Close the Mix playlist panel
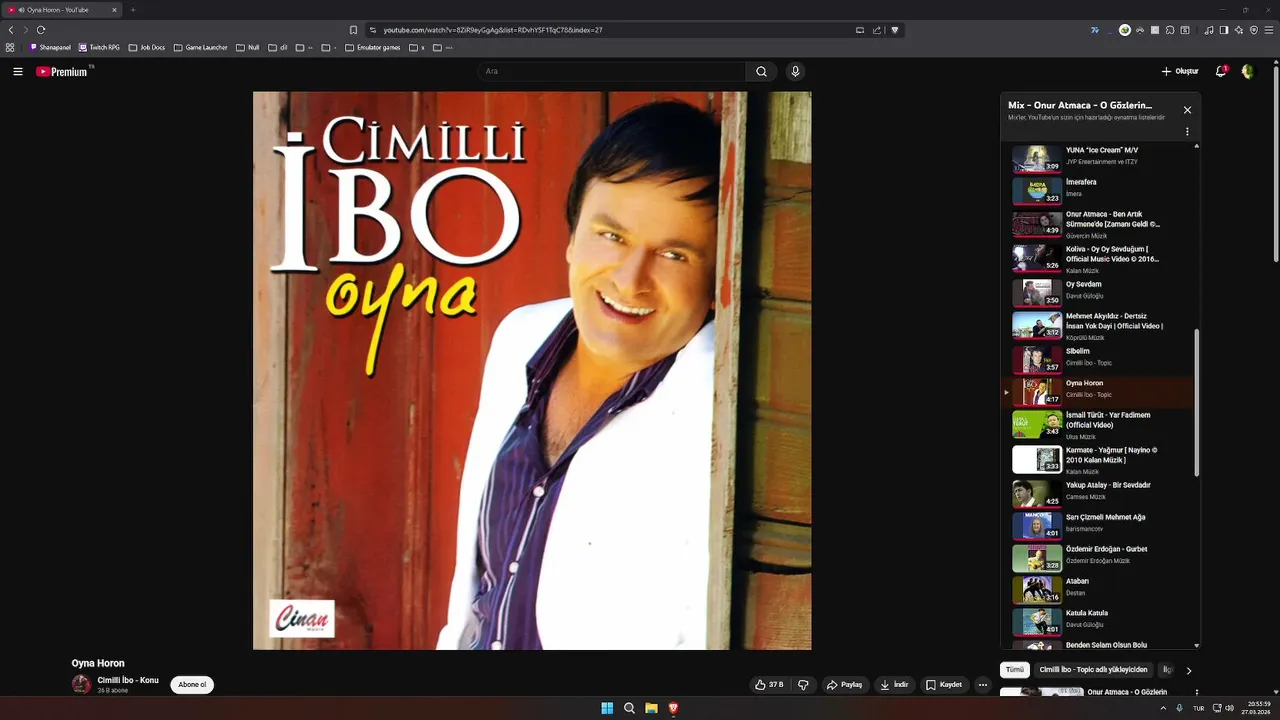The image size is (1280, 720). point(1187,110)
